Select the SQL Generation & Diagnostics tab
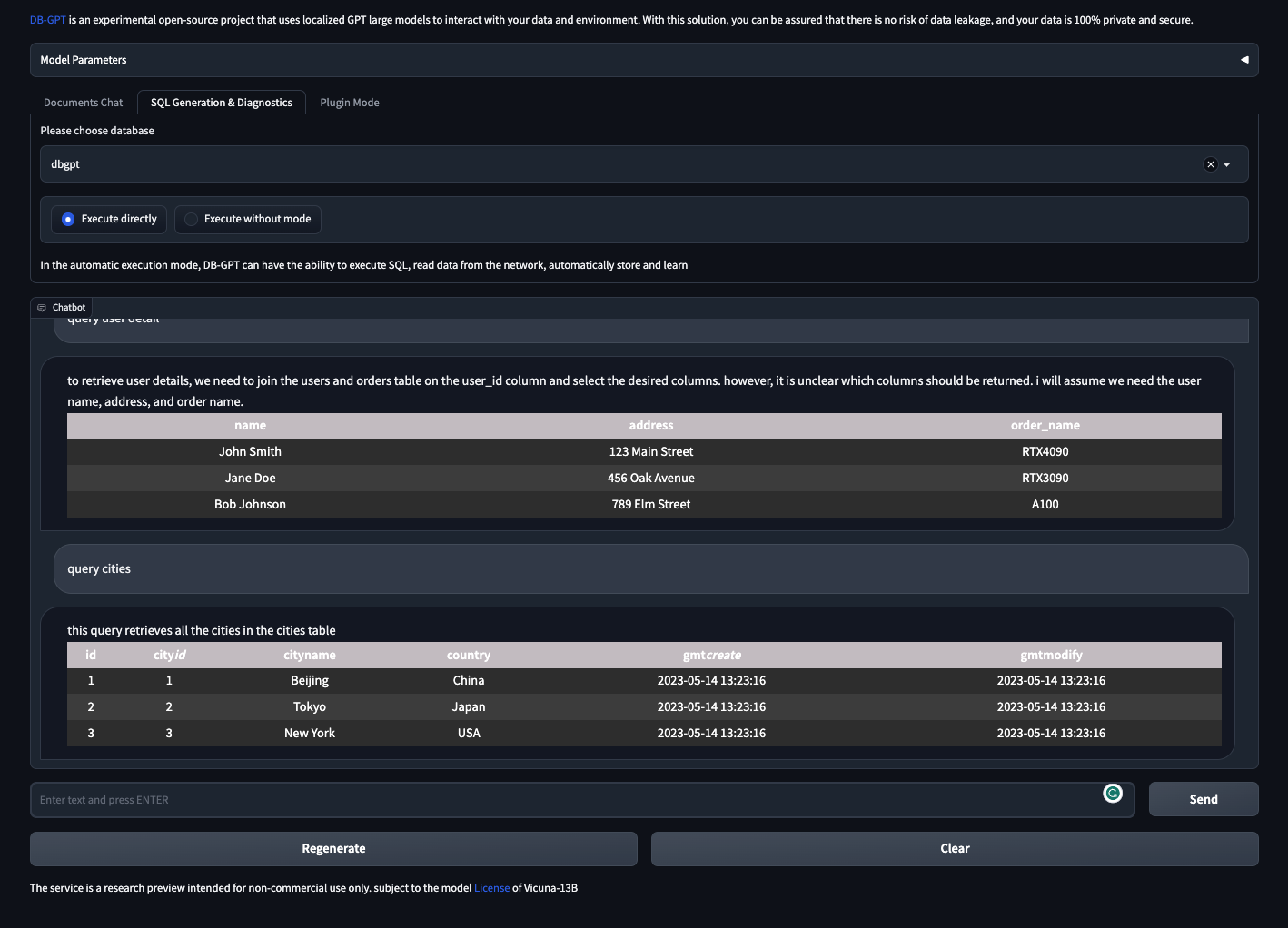This screenshot has height=928, width=1288. click(x=222, y=103)
